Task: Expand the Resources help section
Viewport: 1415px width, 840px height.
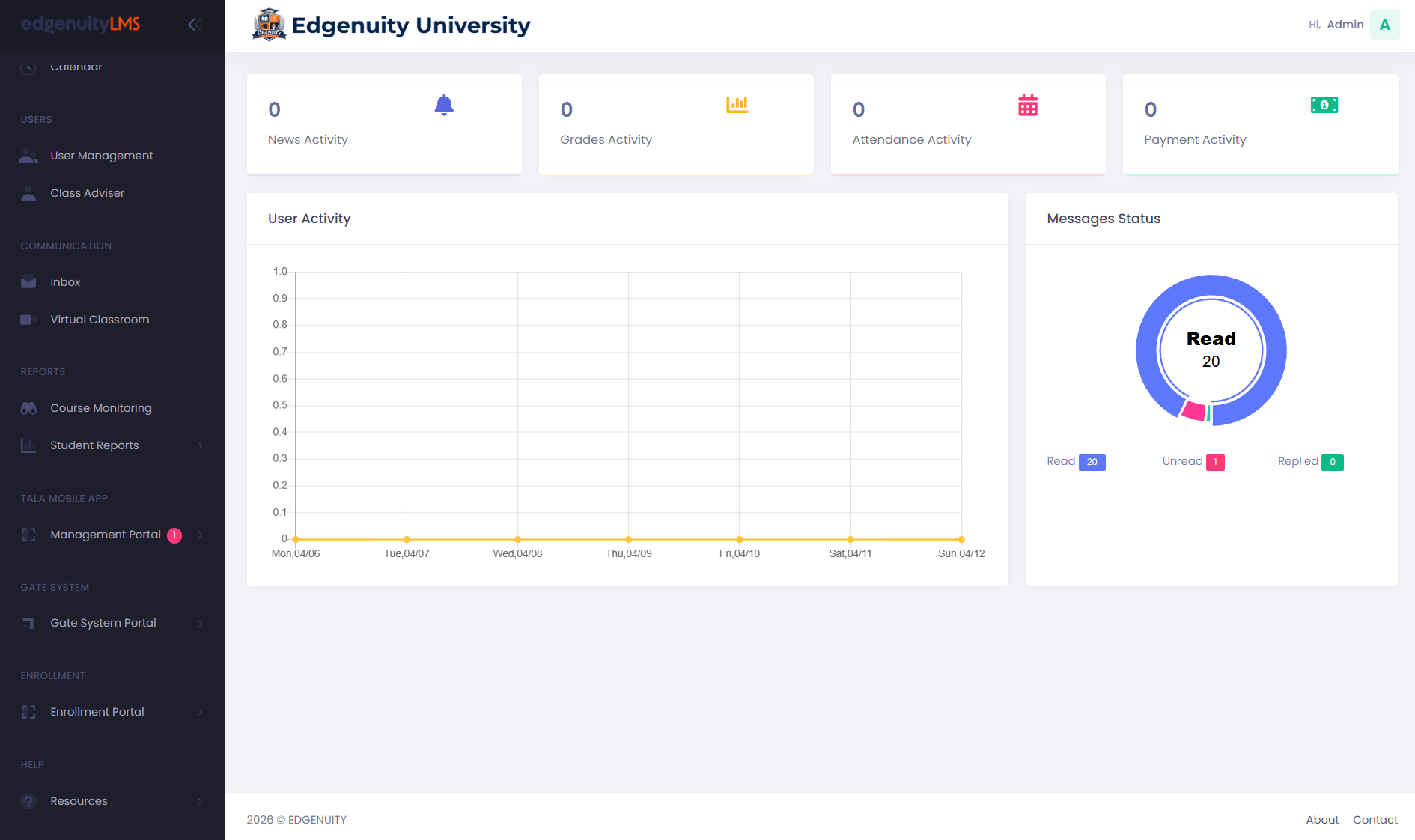Action: click(77, 800)
